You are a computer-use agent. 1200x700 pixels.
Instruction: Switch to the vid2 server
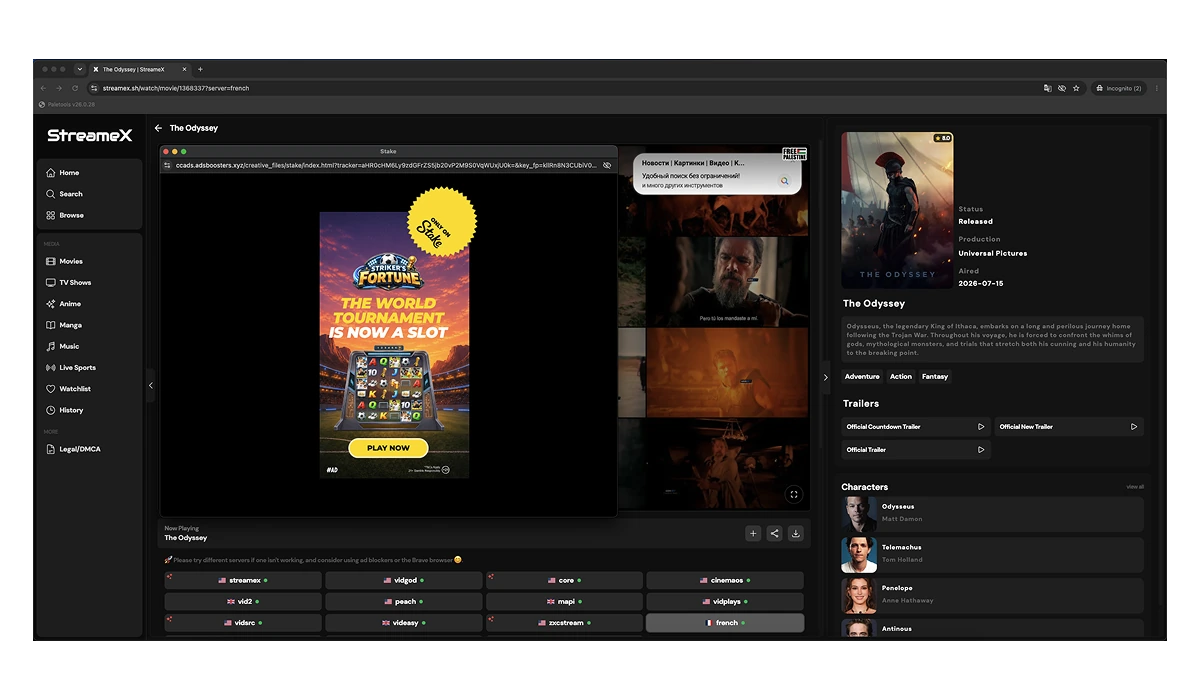243,602
